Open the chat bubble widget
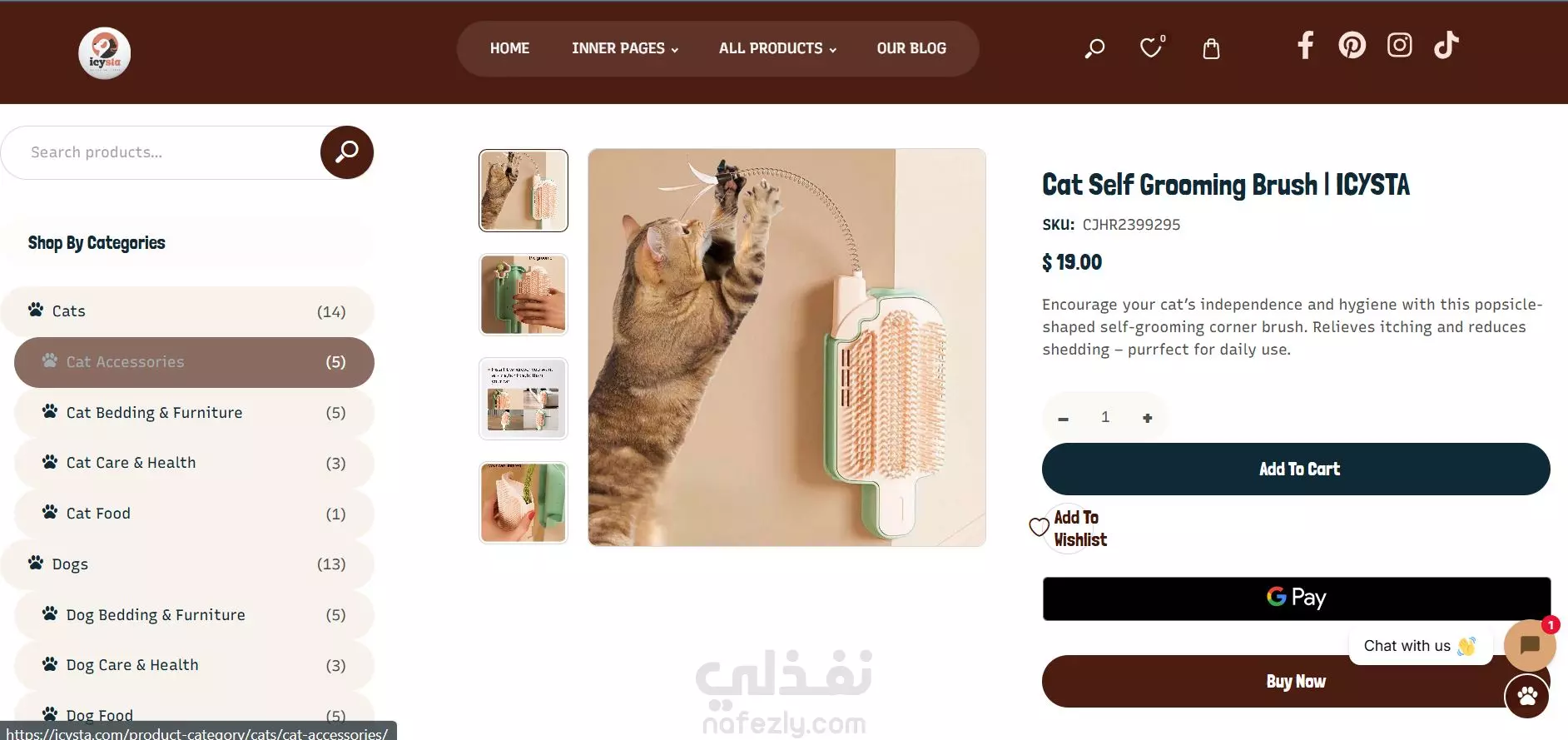The width and height of the screenshot is (1568, 740). (1530, 645)
